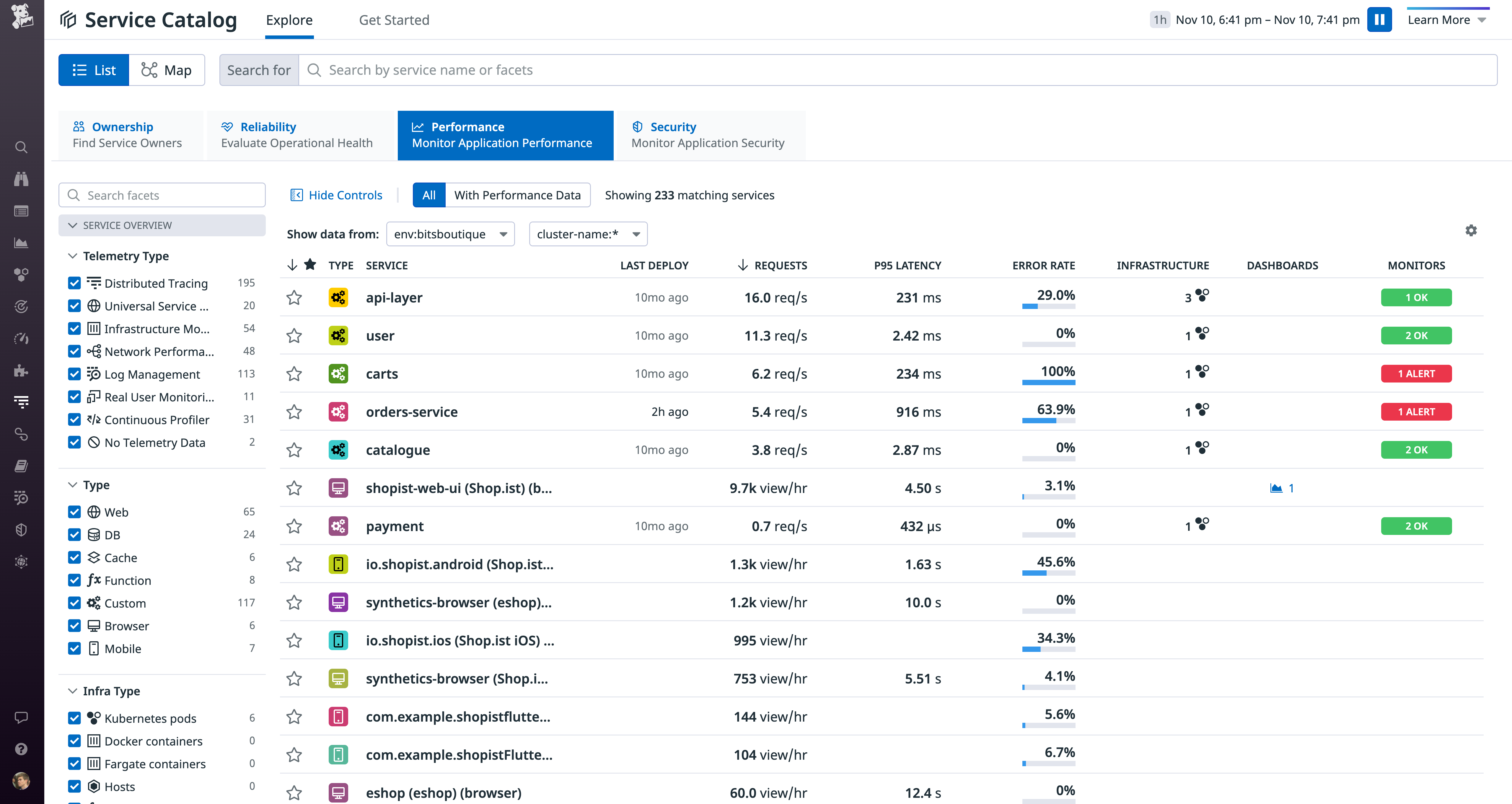Toggle the Log Management checkbox

(x=74, y=375)
